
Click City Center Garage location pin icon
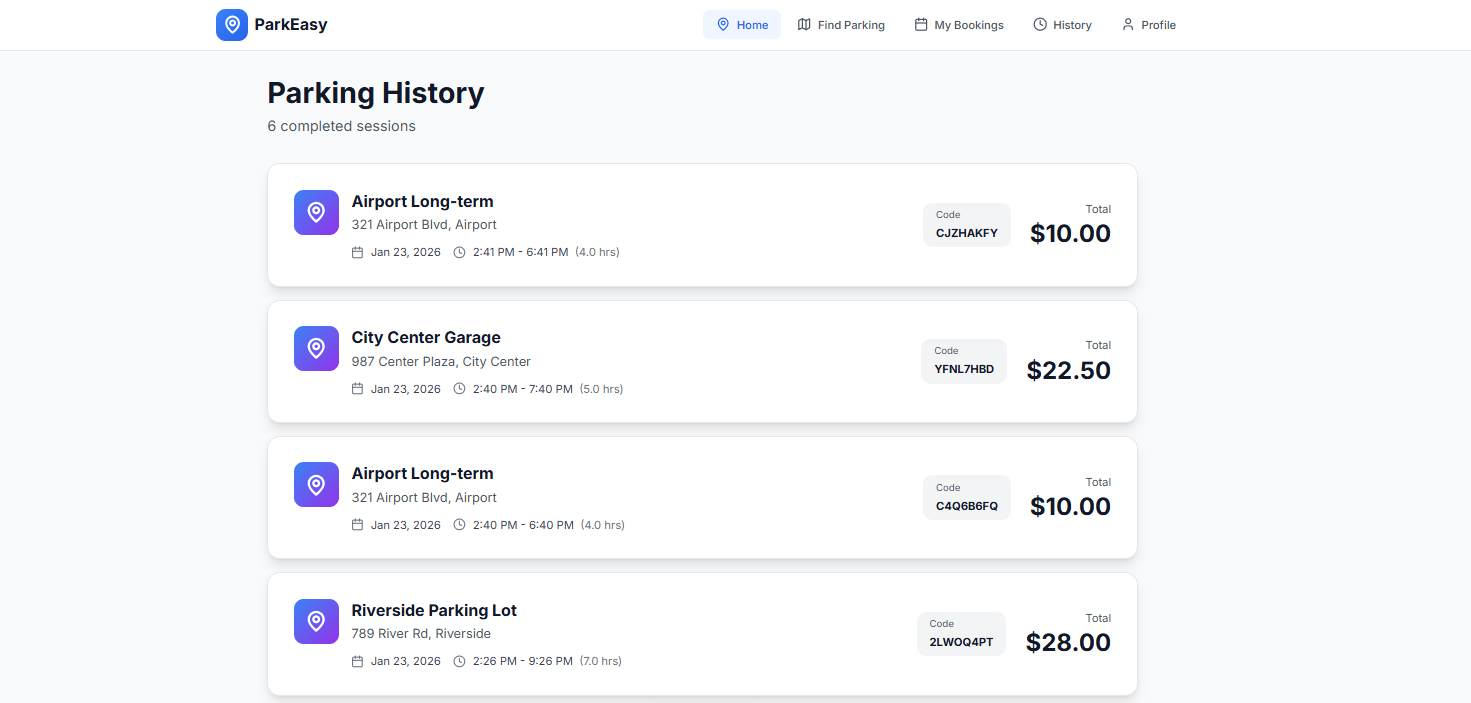pos(316,348)
